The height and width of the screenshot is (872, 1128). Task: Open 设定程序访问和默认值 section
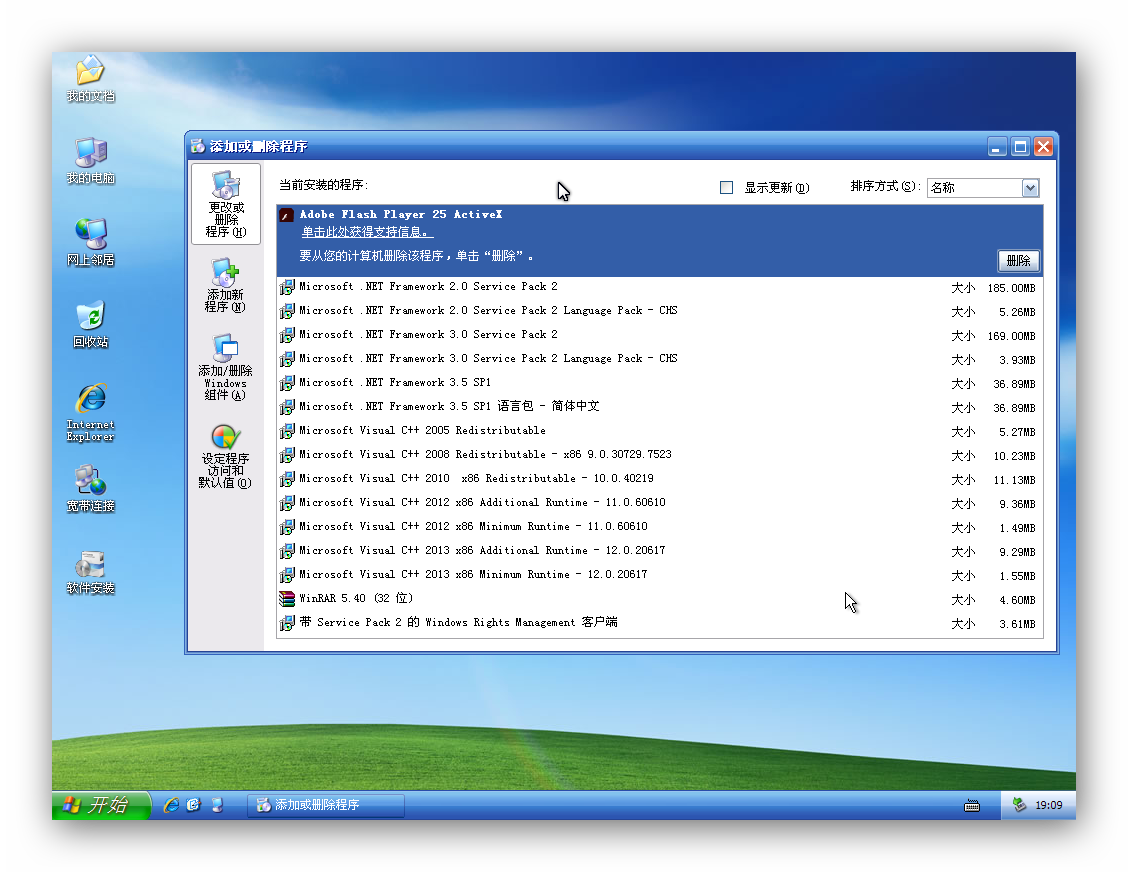click(225, 456)
